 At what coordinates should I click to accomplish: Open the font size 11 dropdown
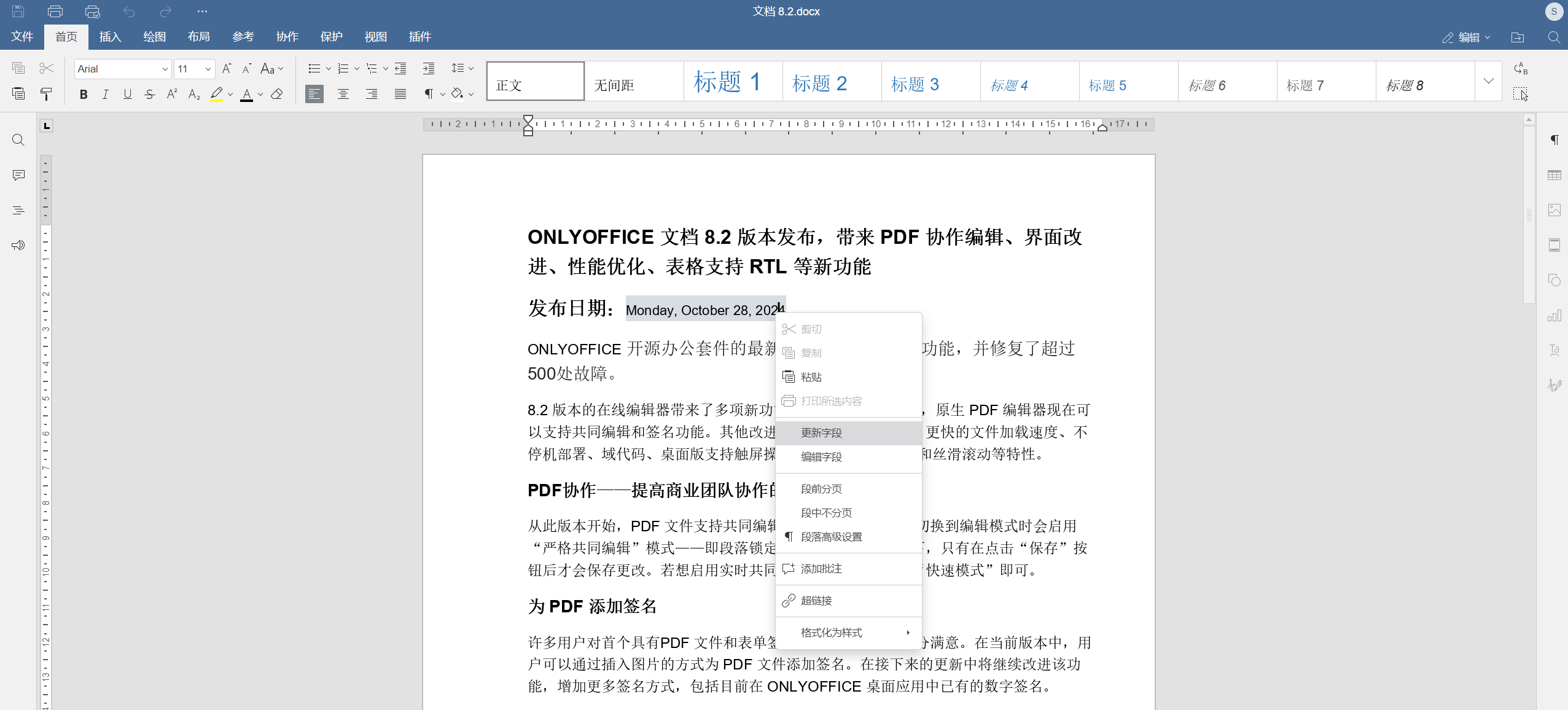tap(208, 69)
